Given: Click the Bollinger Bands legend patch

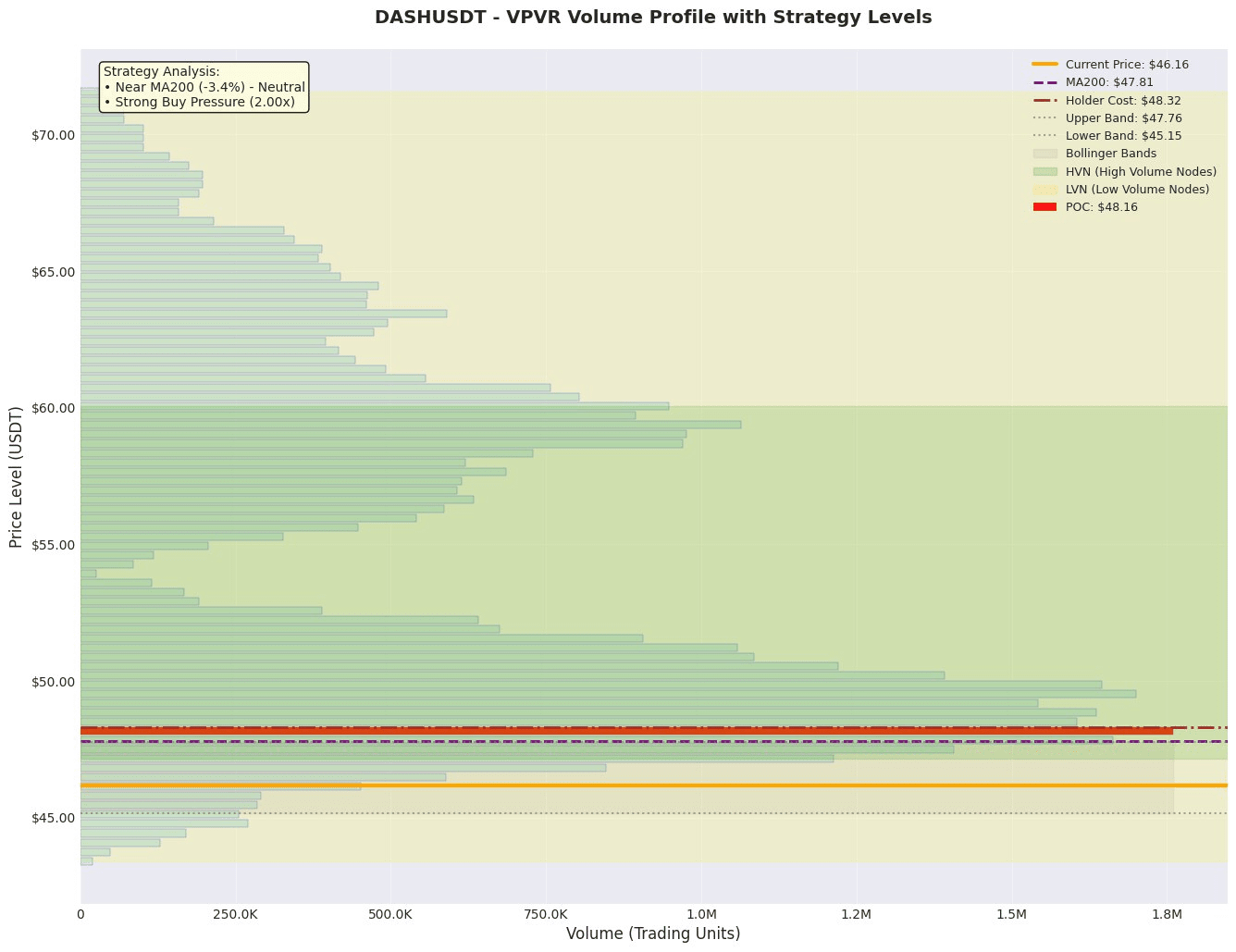Looking at the screenshot, I should (x=1044, y=154).
